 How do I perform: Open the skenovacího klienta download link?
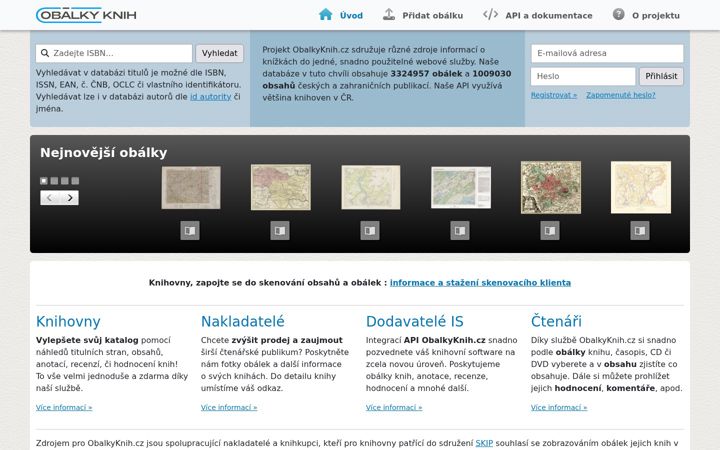tap(480, 283)
